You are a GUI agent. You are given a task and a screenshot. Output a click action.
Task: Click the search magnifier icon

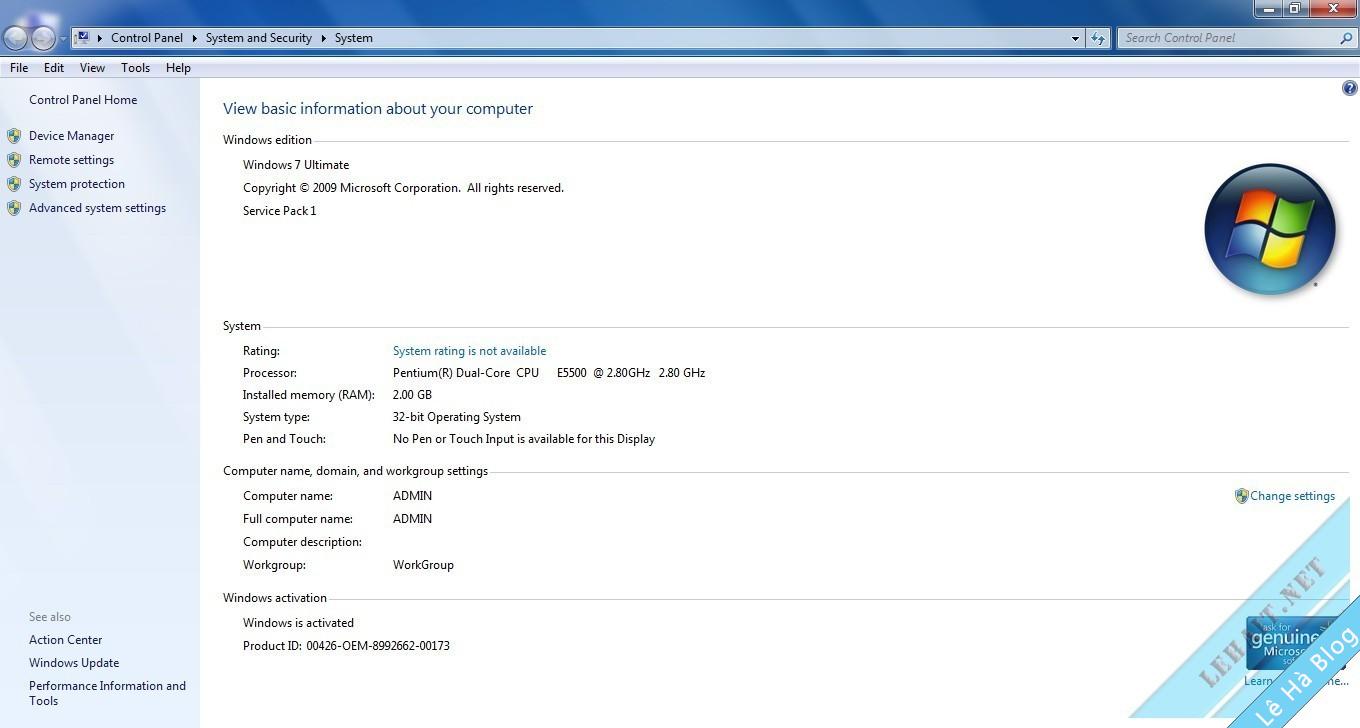pyautogui.click(x=1346, y=38)
